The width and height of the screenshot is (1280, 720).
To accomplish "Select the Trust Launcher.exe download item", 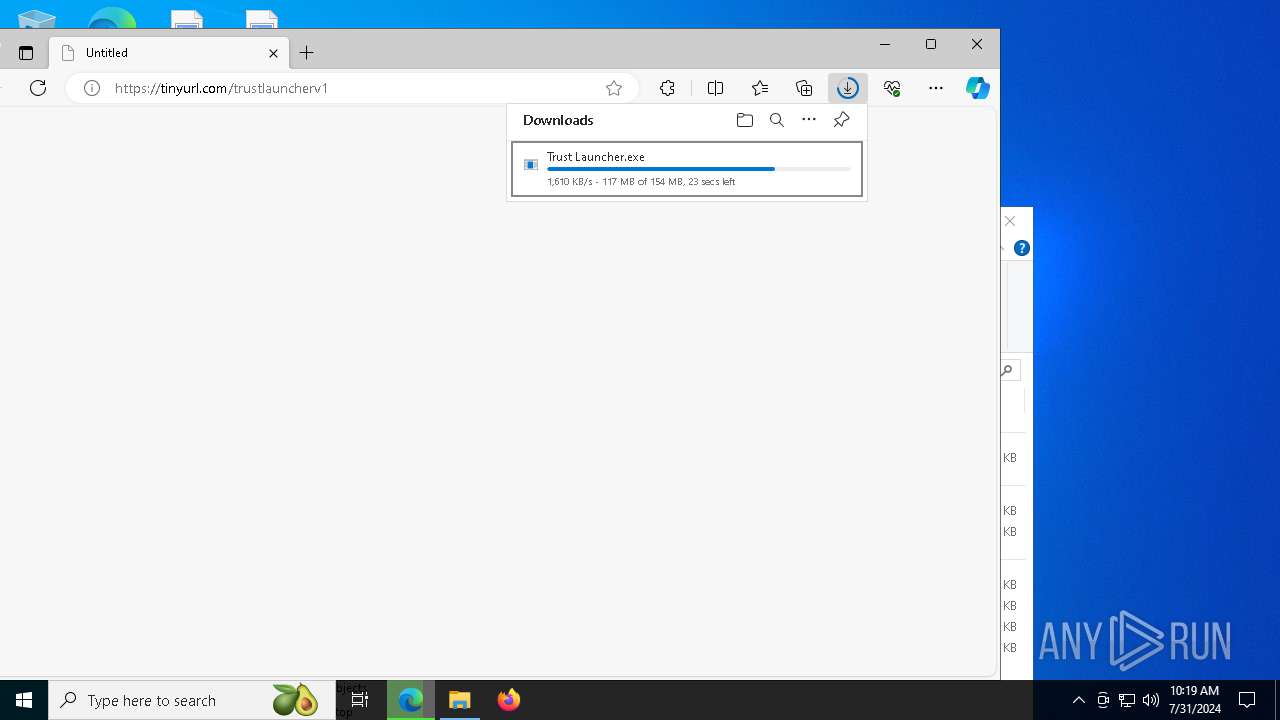I will (x=687, y=169).
